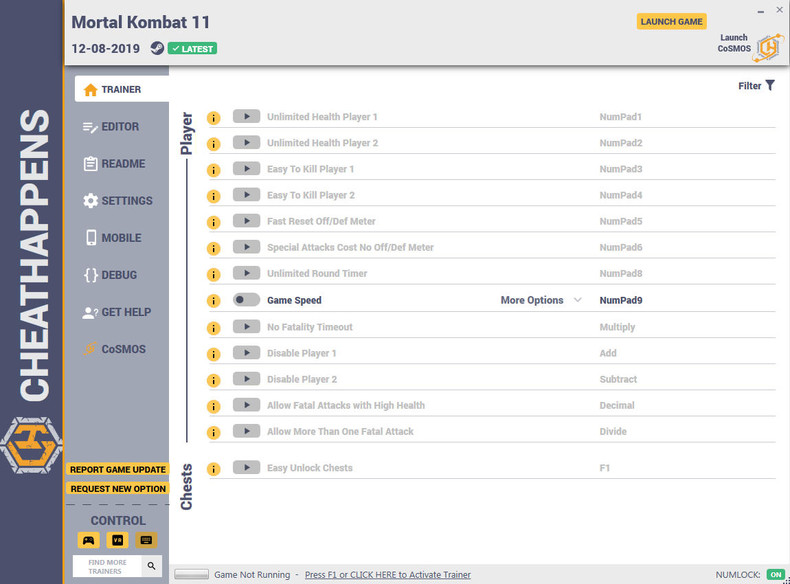790x584 pixels.
Task: Select VR control icon
Action: click(x=117, y=540)
